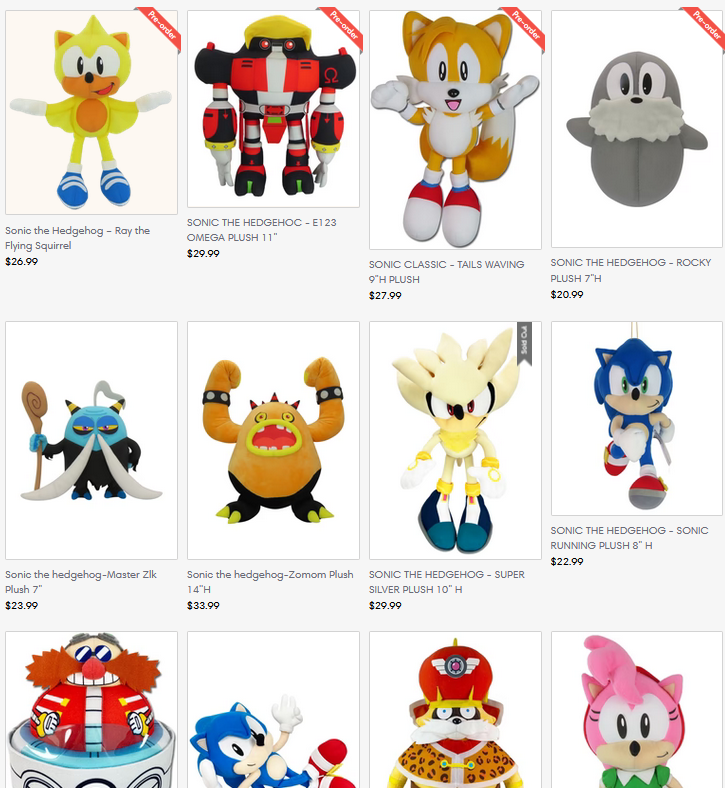The image size is (725, 788).
Task: Click 'Zomom Plush 14"H' product title
Action: [x=270, y=581]
